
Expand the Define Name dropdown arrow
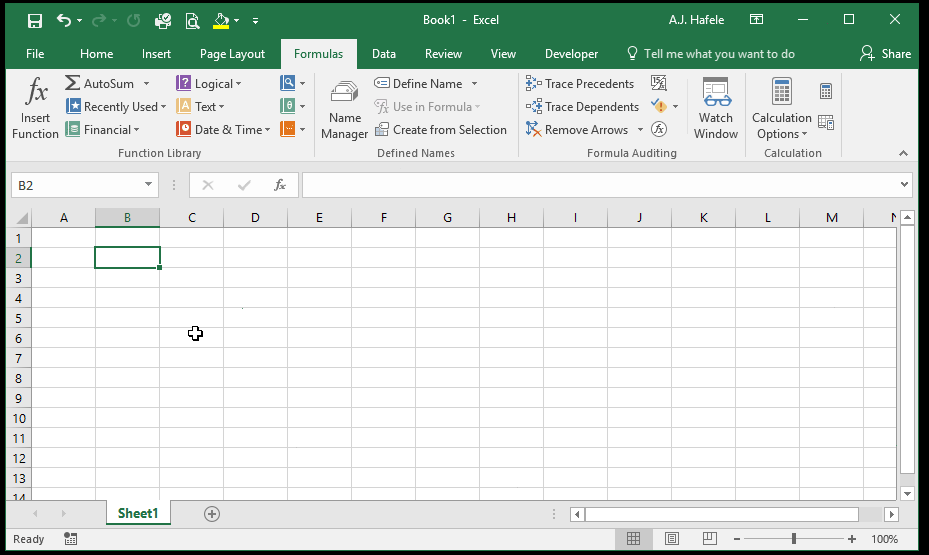[475, 84]
